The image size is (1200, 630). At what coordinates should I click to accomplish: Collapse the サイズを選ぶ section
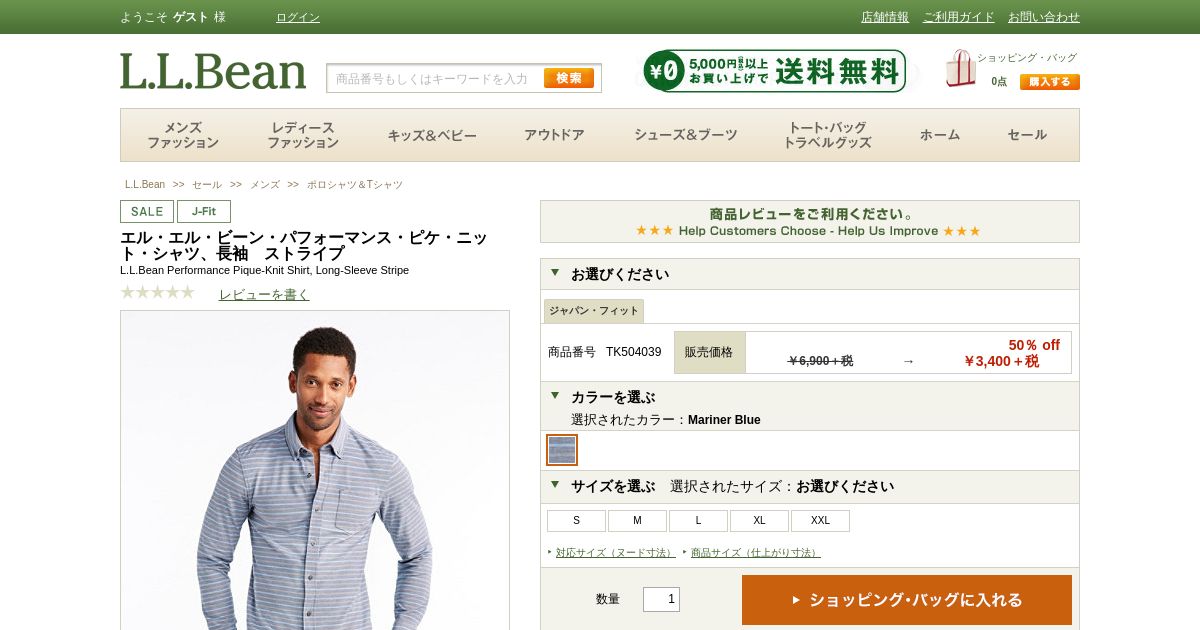(x=555, y=484)
